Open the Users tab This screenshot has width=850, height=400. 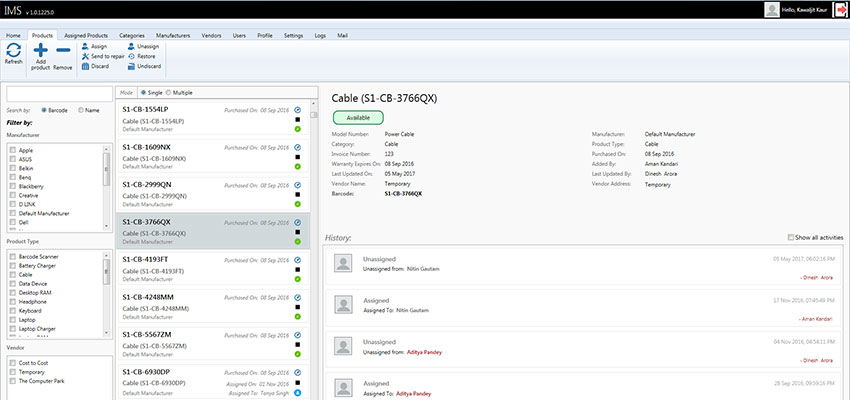coord(239,36)
